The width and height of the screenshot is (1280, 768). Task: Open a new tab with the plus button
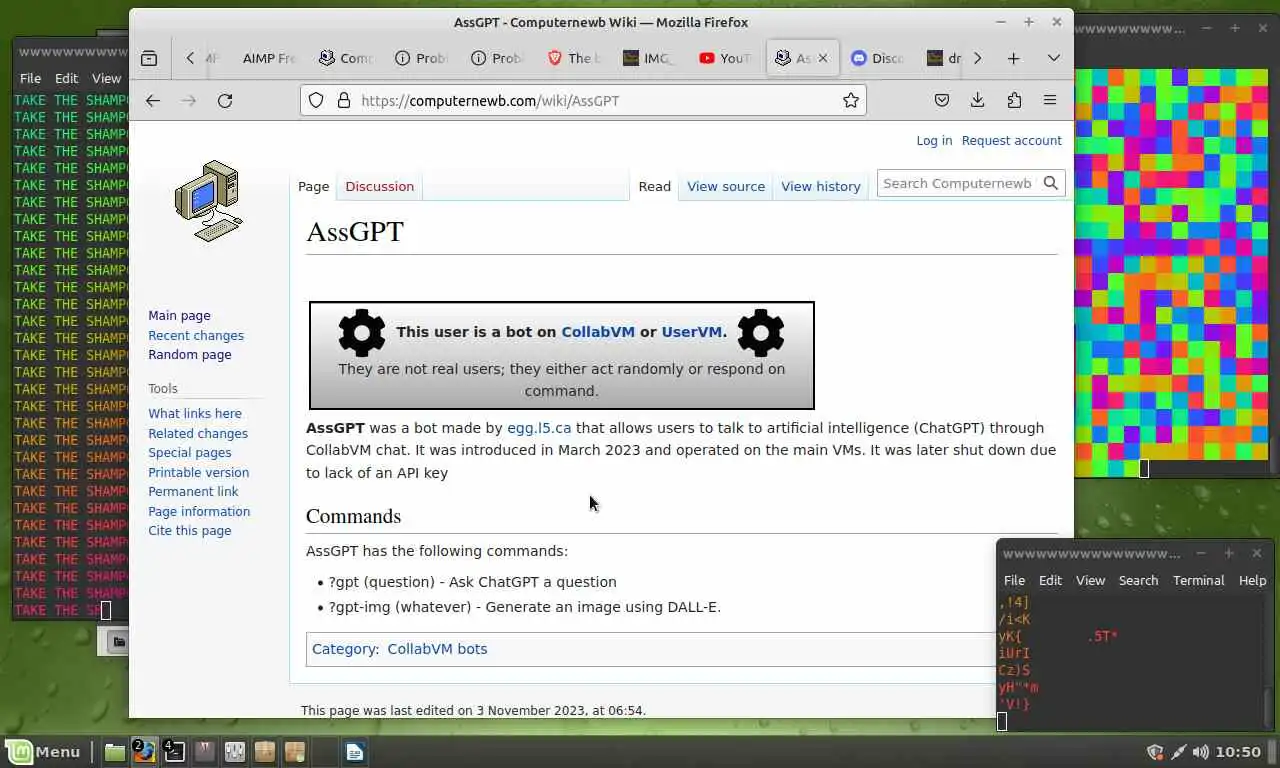click(1013, 59)
